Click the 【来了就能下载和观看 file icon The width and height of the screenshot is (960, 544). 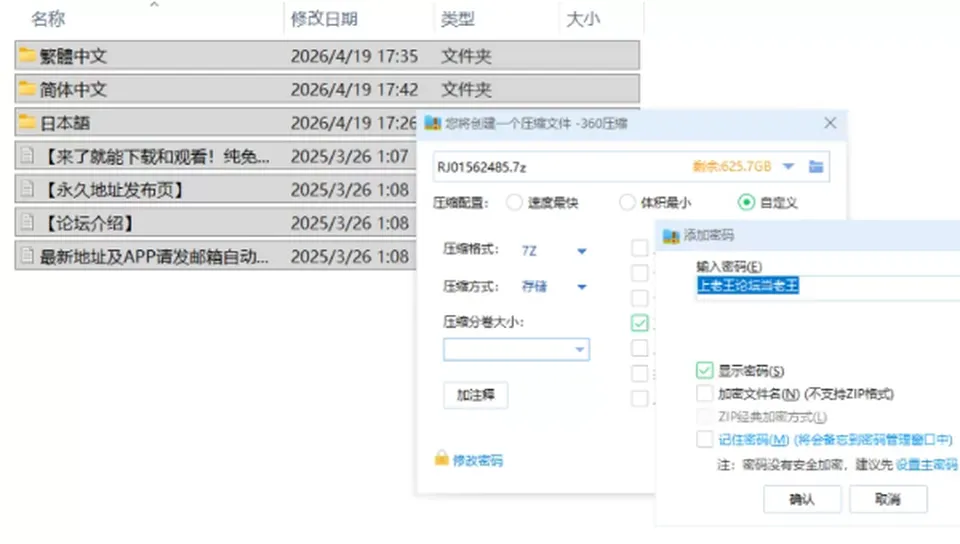coord(27,155)
